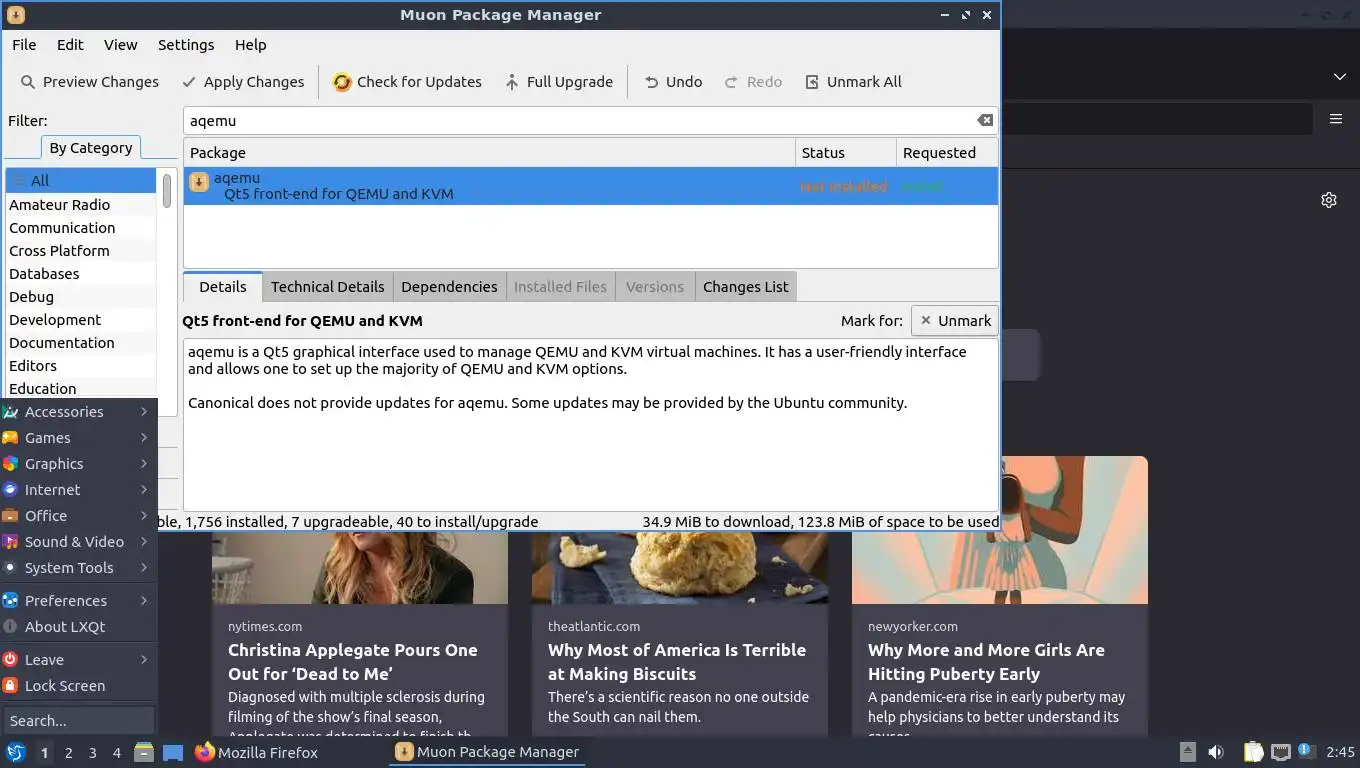
Task: Open About LXQt from the menu
Action: (x=78, y=627)
